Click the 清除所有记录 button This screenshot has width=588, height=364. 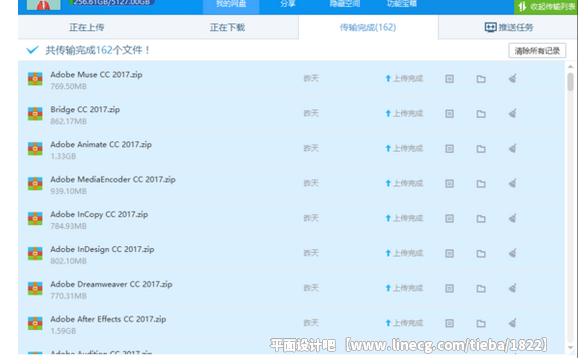pos(537,51)
